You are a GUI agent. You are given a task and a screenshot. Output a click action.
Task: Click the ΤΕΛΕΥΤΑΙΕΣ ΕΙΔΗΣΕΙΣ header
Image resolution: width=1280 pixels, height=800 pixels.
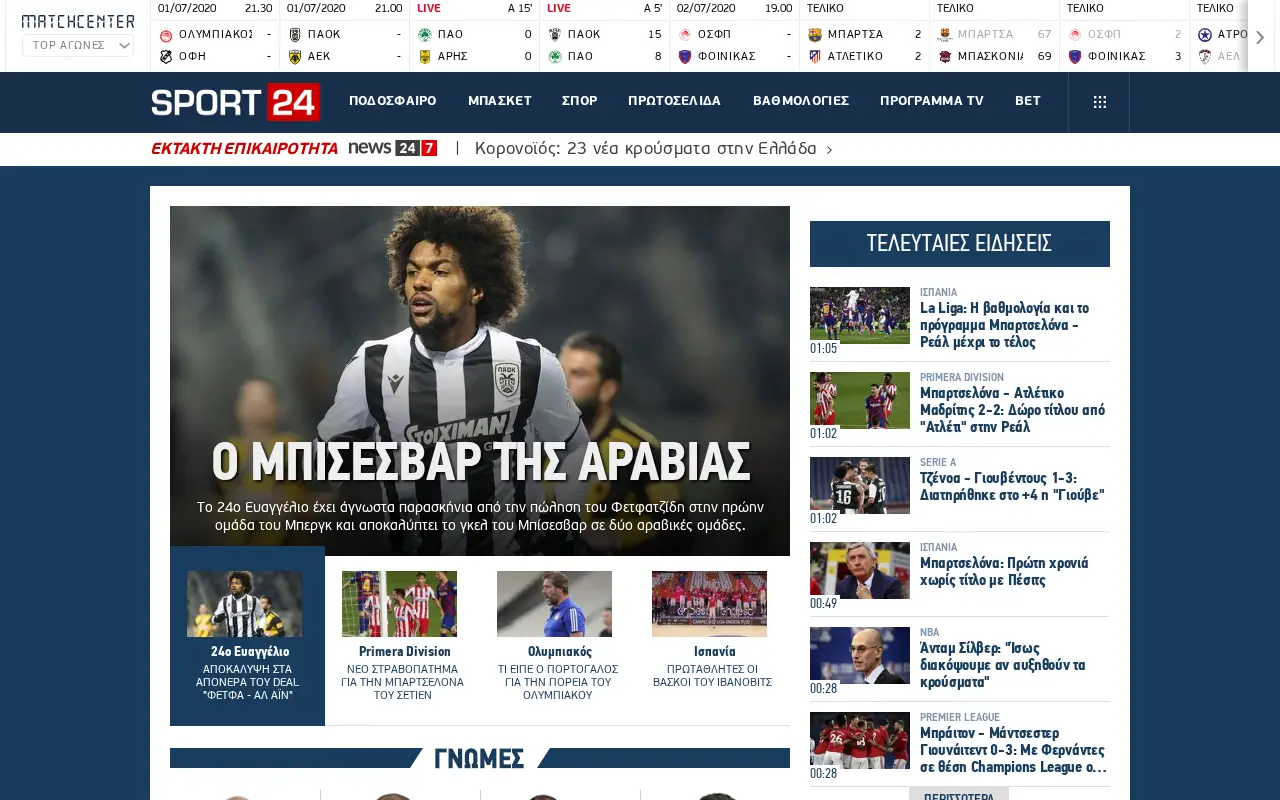(x=960, y=244)
